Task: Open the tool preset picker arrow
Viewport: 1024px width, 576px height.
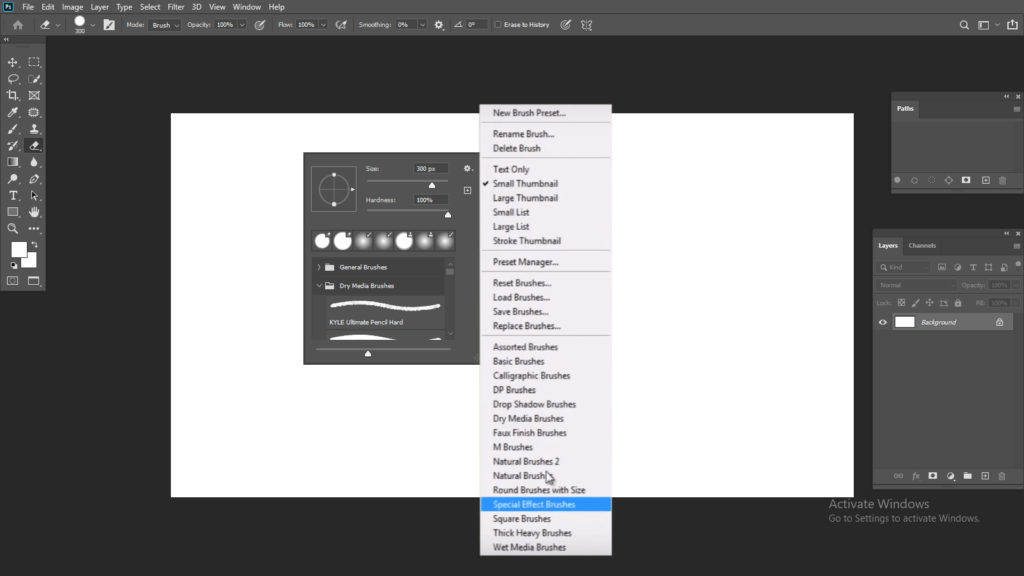Action: point(58,25)
